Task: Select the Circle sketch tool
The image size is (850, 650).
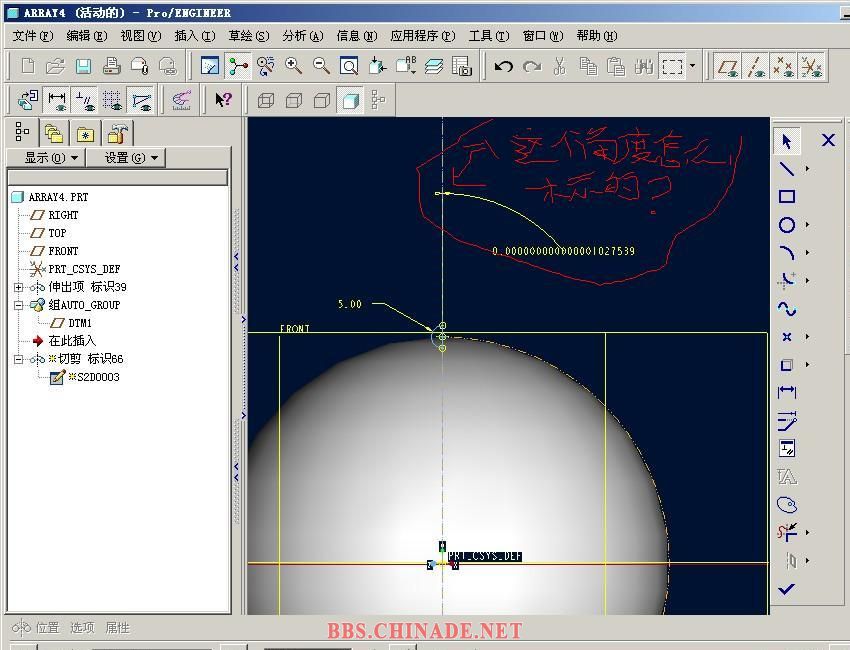Action: pyautogui.click(x=787, y=225)
